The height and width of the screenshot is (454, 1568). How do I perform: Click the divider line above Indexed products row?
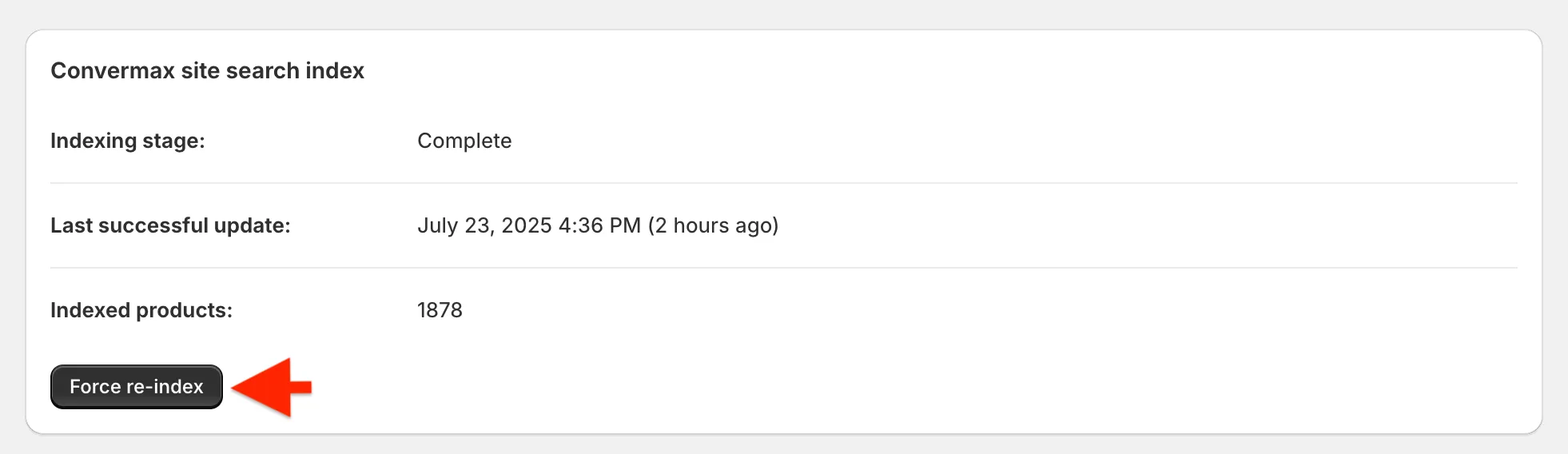click(x=783, y=268)
